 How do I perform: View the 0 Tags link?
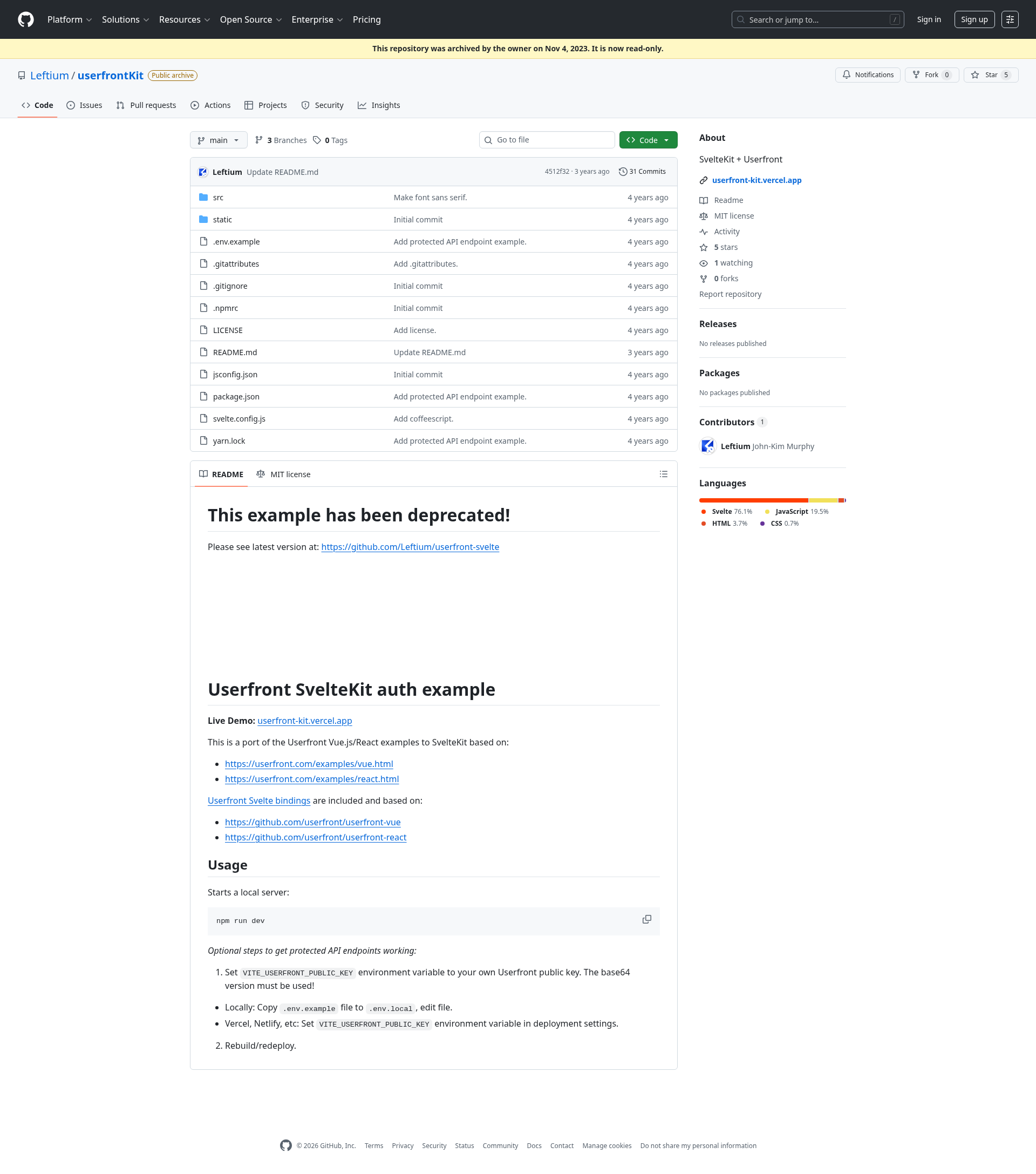[330, 140]
